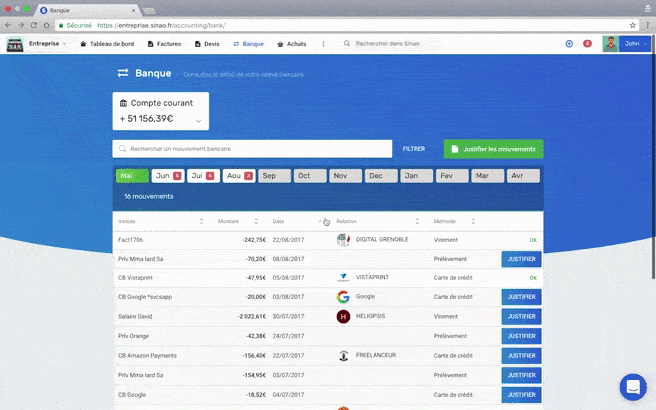The image size is (656, 410).
Task: Click the blue plus add icon
Action: click(x=569, y=44)
